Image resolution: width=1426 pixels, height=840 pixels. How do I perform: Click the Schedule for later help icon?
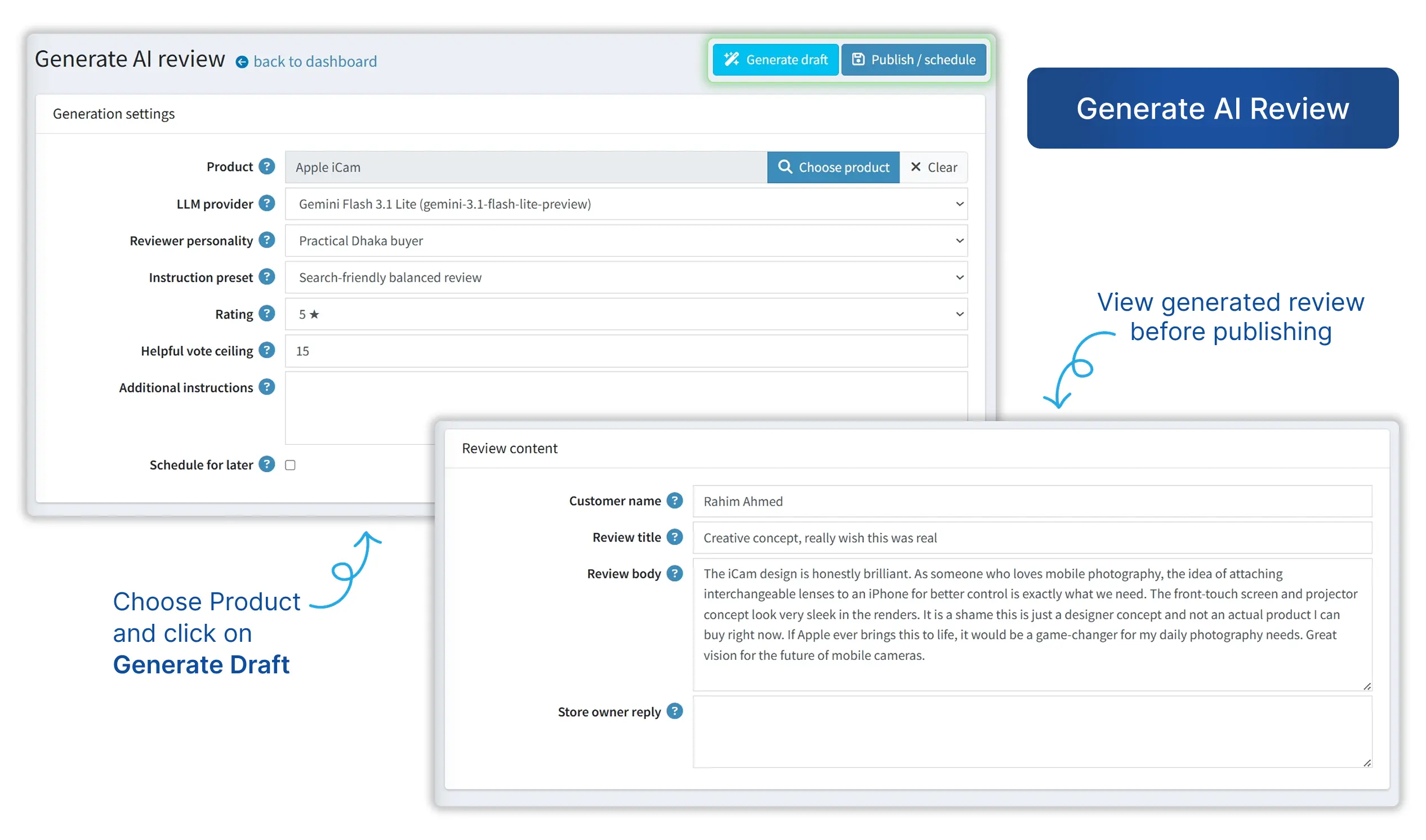click(266, 464)
